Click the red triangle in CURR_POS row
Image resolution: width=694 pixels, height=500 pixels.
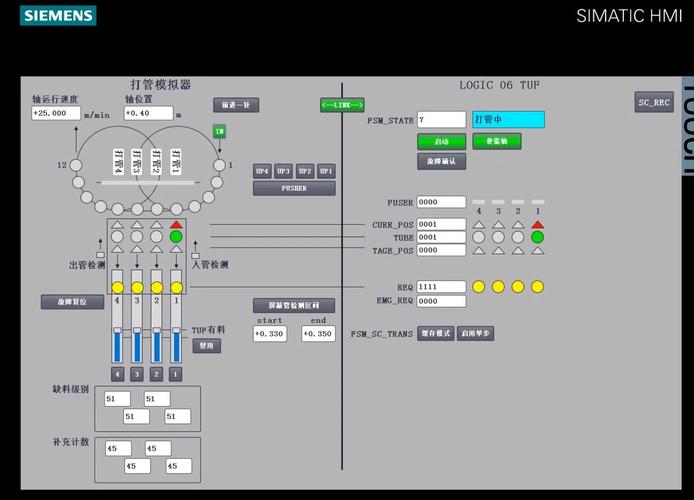click(537, 224)
